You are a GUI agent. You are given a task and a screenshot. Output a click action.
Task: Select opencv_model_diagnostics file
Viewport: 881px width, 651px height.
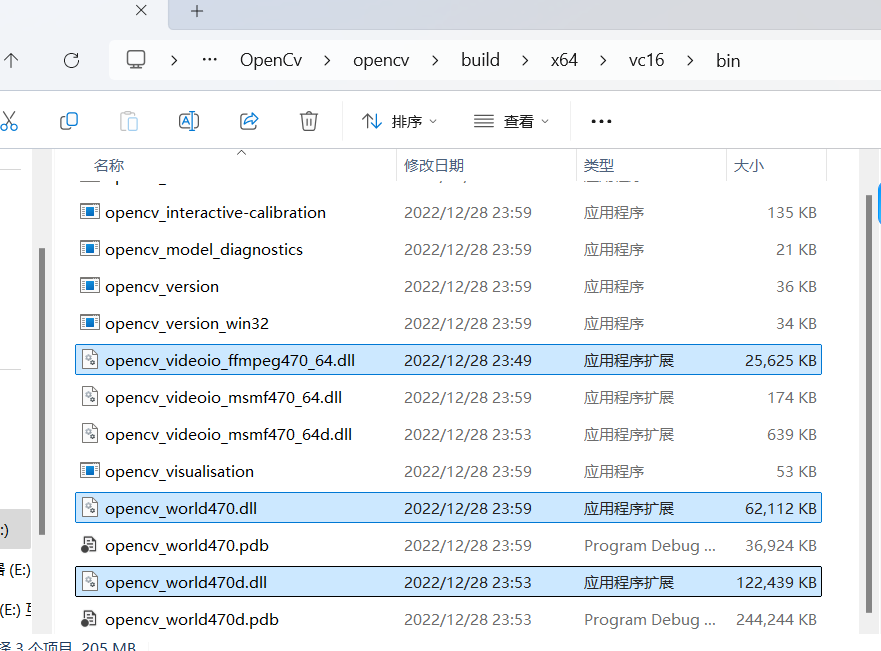448,249
